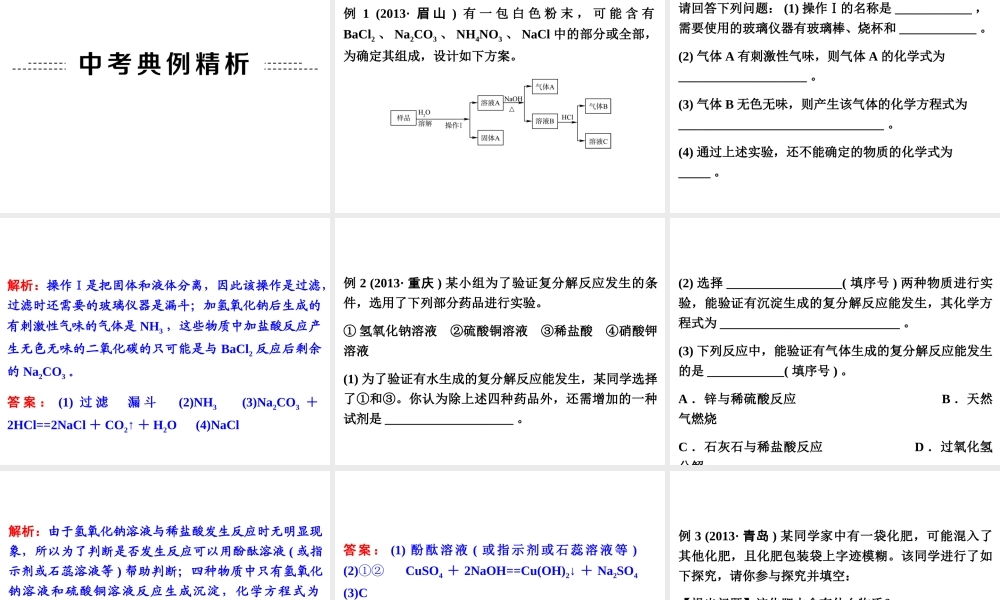The height and width of the screenshot is (600, 1000).
Task: Click the red '答案:' label before 酚酞溶液
Action: pos(362,550)
